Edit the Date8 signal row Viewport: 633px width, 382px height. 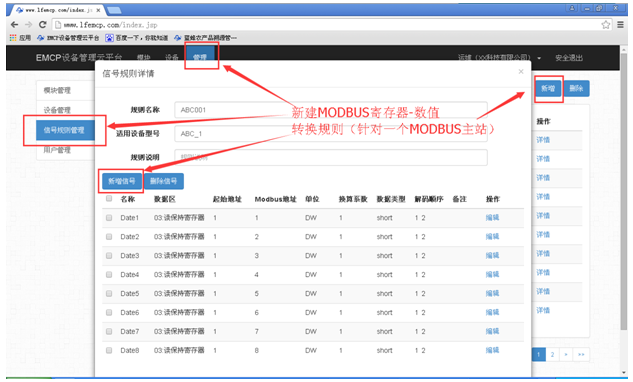click(492, 351)
